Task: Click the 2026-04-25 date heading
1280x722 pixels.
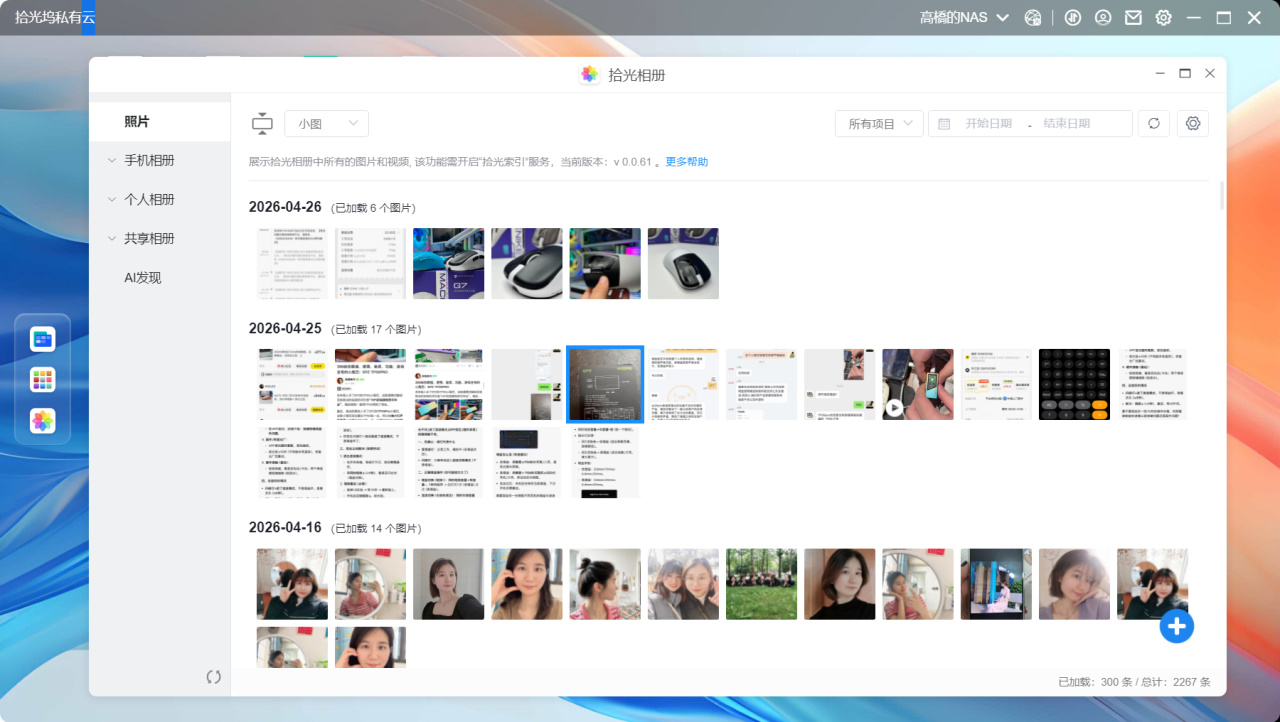Action: click(x=285, y=328)
